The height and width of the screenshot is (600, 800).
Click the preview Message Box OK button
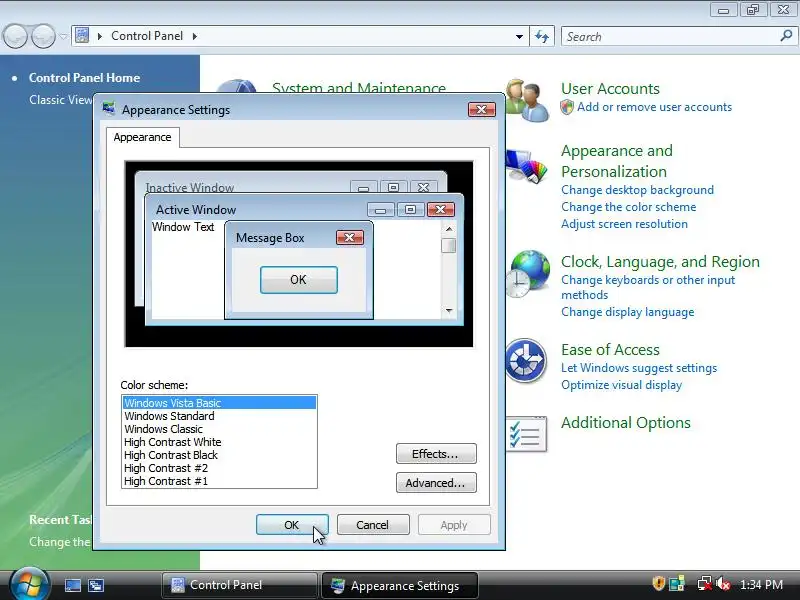(x=298, y=280)
